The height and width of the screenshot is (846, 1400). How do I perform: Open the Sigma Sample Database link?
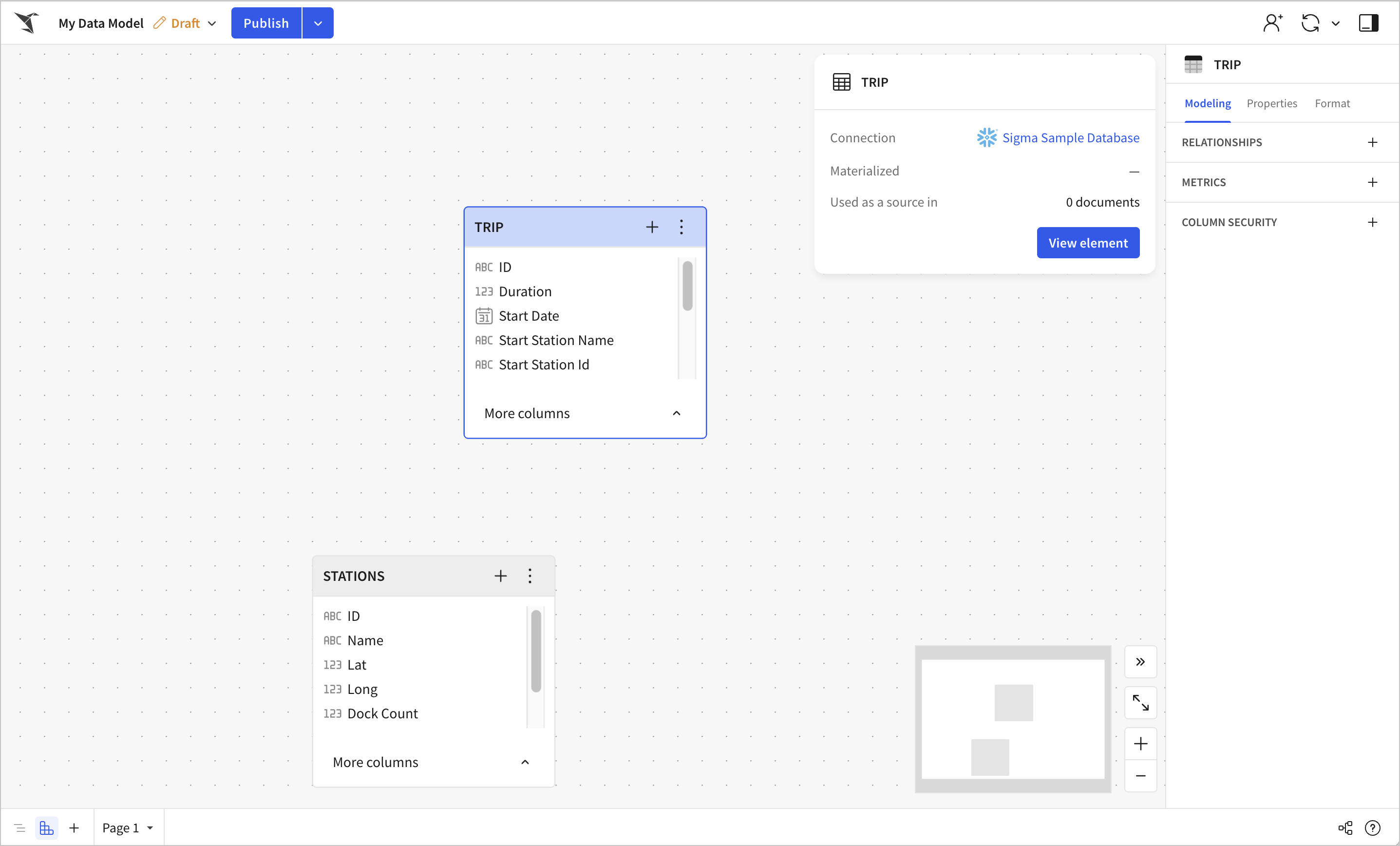(x=1070, y=137)
